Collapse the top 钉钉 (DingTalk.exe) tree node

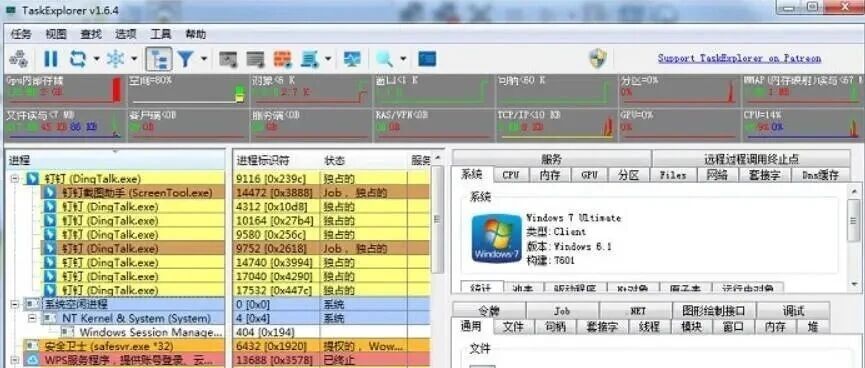coord(15,179)
